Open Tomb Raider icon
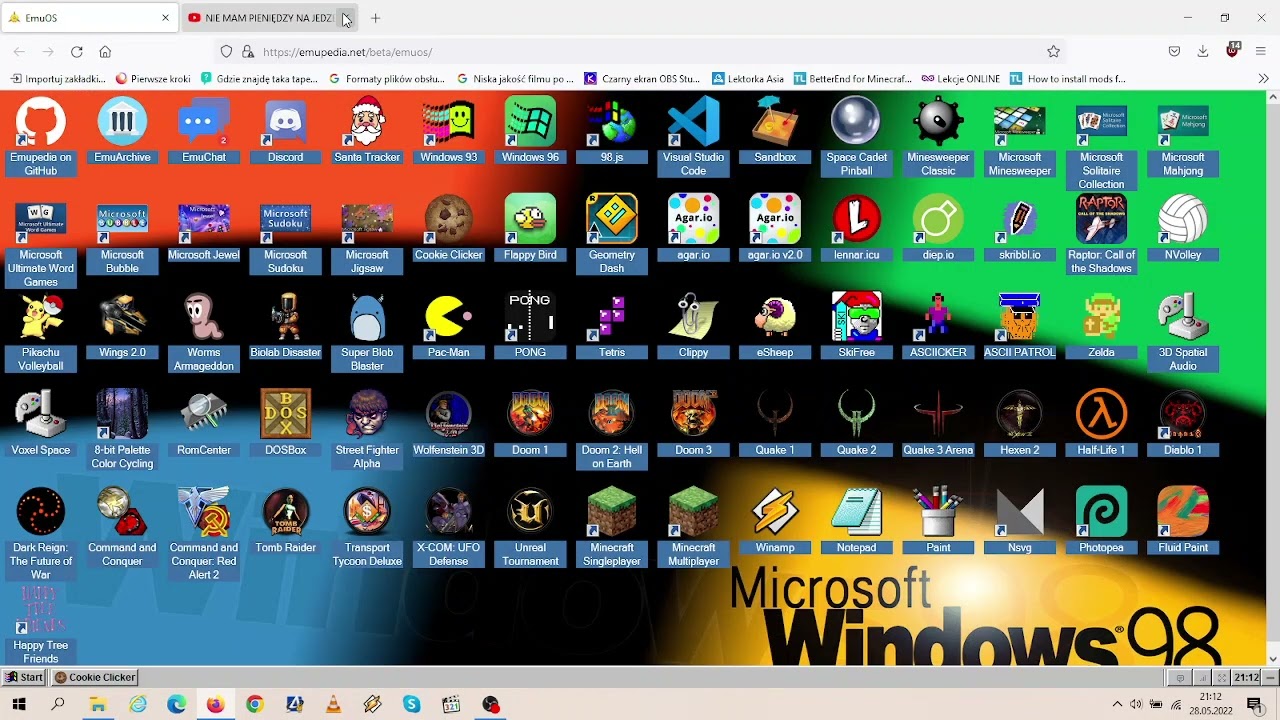Screen dimensions: 1280x720 (285, 521)
